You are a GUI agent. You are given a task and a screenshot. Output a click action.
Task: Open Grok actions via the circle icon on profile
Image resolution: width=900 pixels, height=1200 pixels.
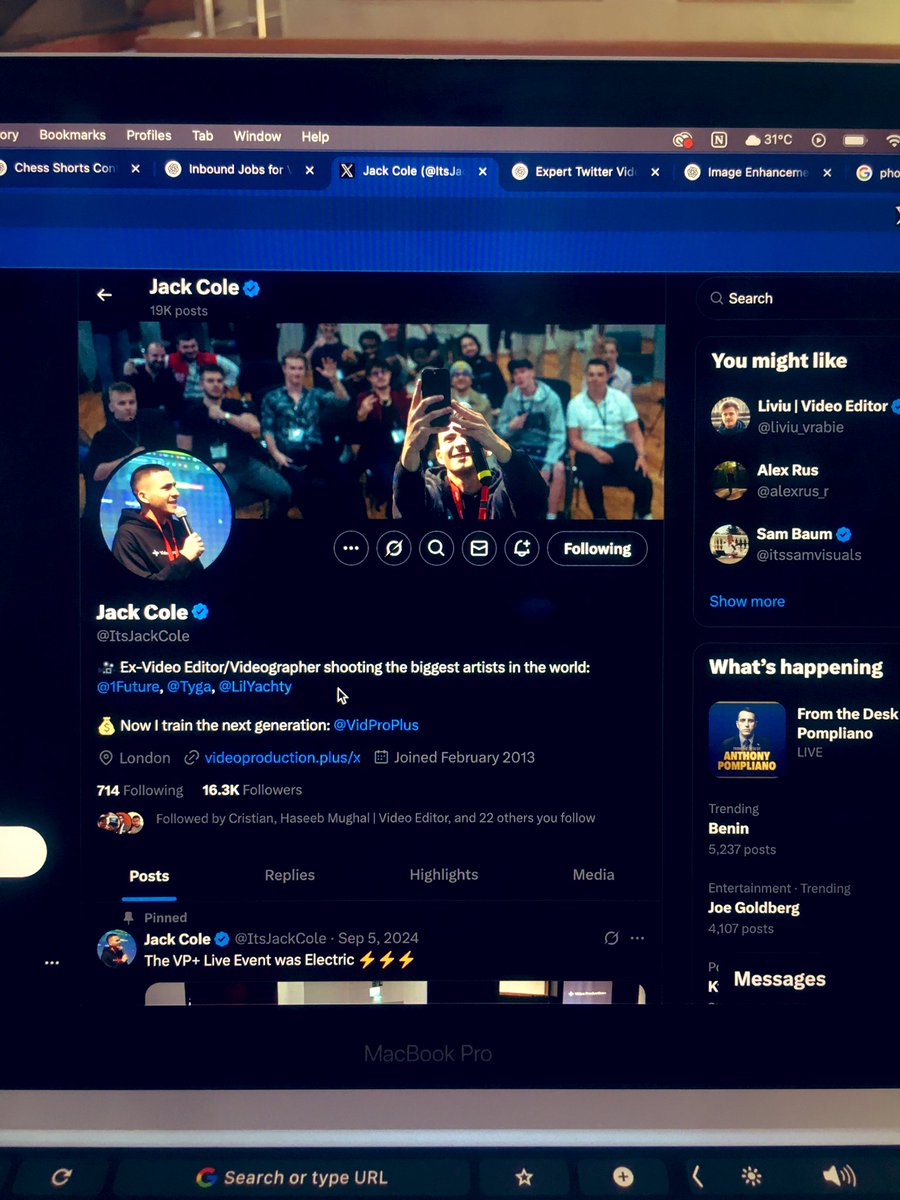393,548
